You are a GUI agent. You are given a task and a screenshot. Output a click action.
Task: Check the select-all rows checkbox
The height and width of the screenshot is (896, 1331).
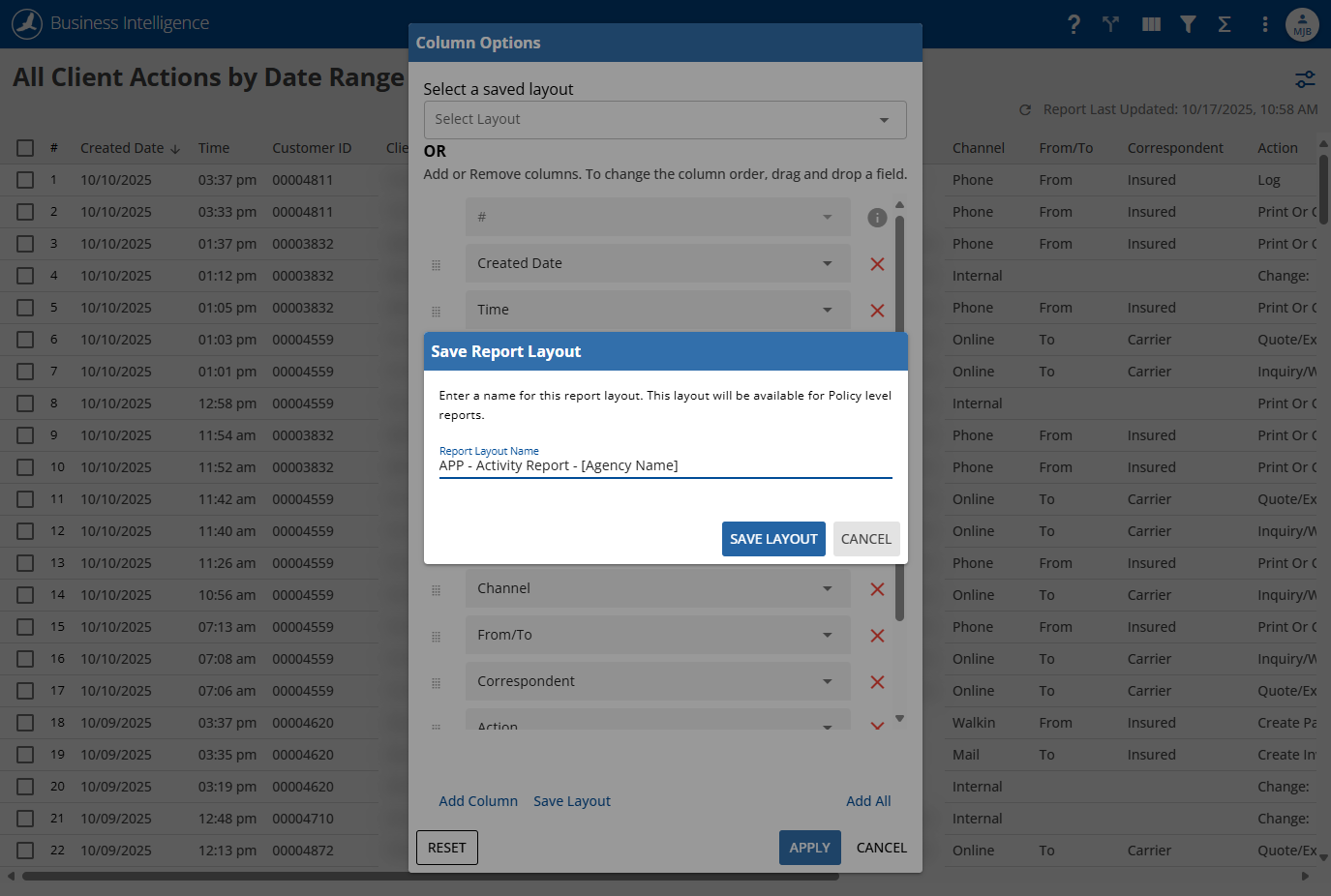tap(25, 148)
